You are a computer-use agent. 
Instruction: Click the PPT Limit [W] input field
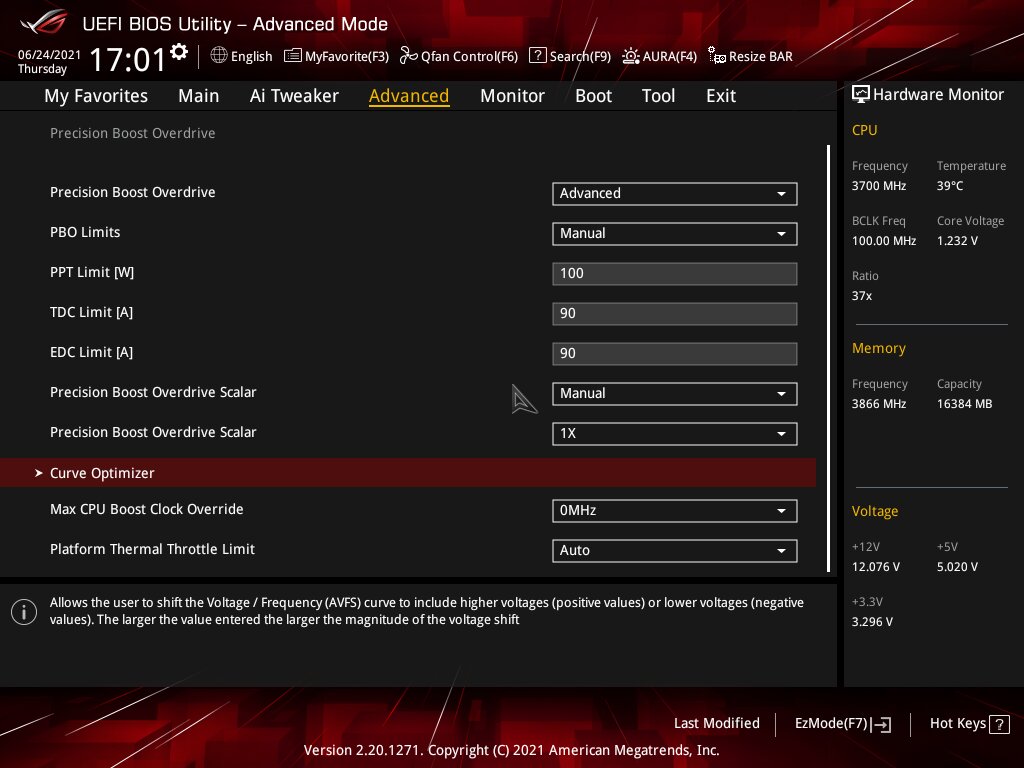click(675, 274)
